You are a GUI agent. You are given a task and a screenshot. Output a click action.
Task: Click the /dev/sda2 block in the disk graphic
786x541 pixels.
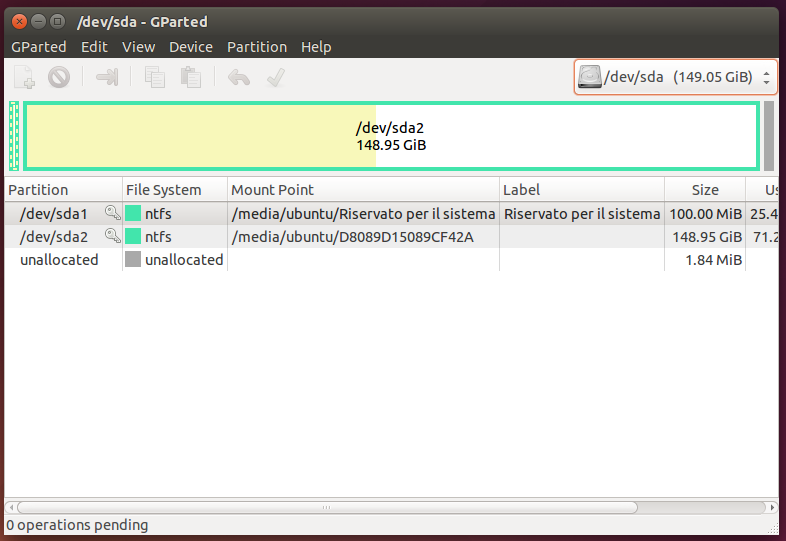coord(391,136)
